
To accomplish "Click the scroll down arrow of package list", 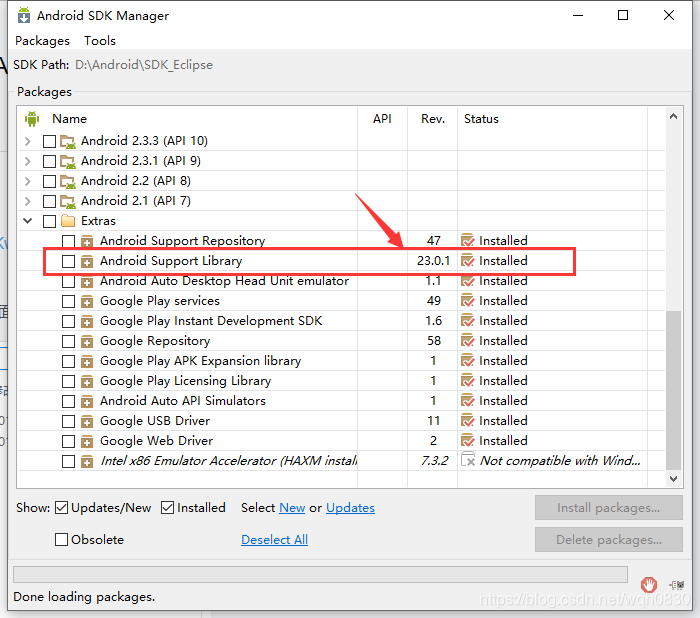I will (x=673, y=479).
